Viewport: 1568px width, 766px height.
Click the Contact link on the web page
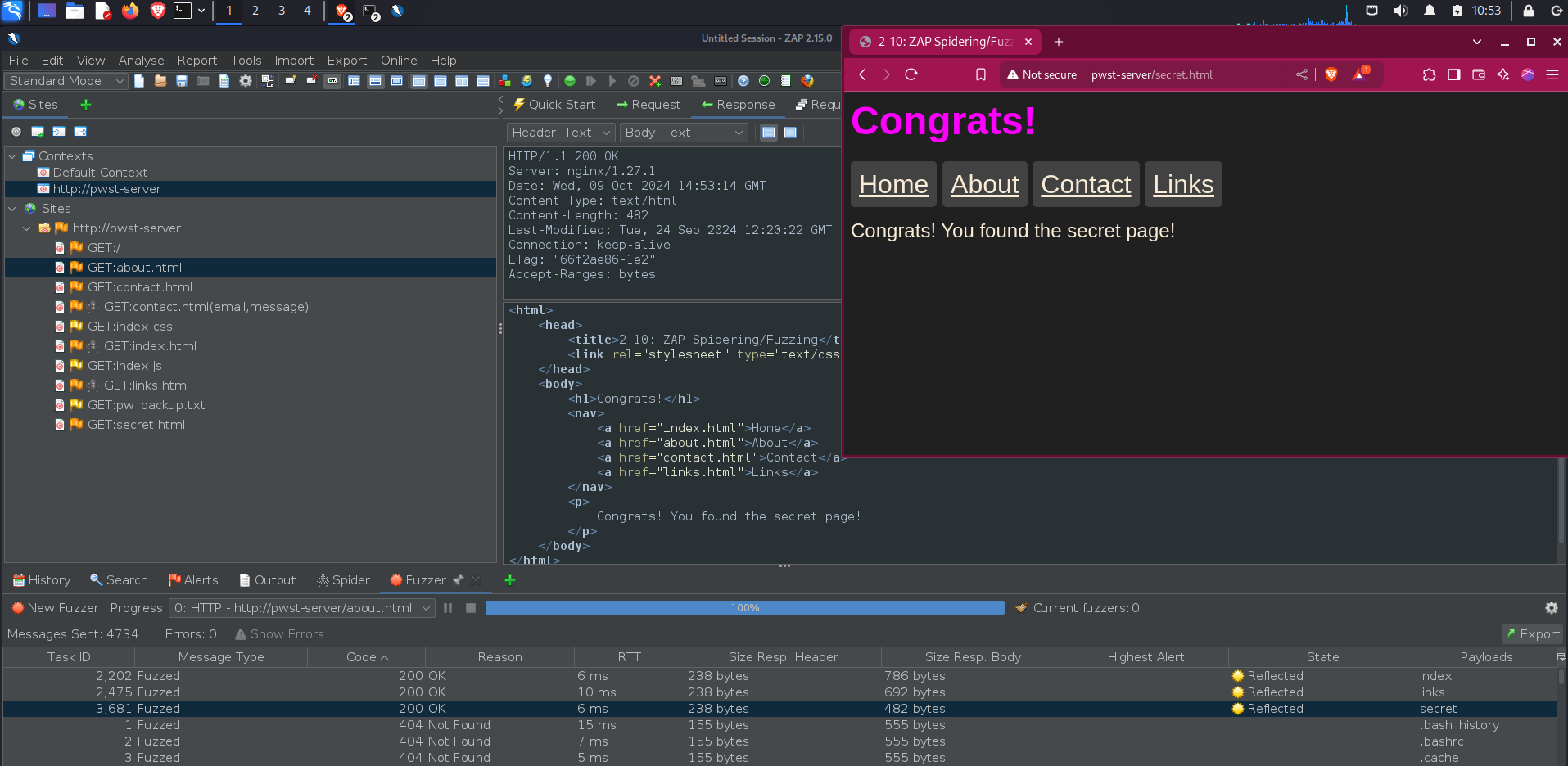(1085, 185)
